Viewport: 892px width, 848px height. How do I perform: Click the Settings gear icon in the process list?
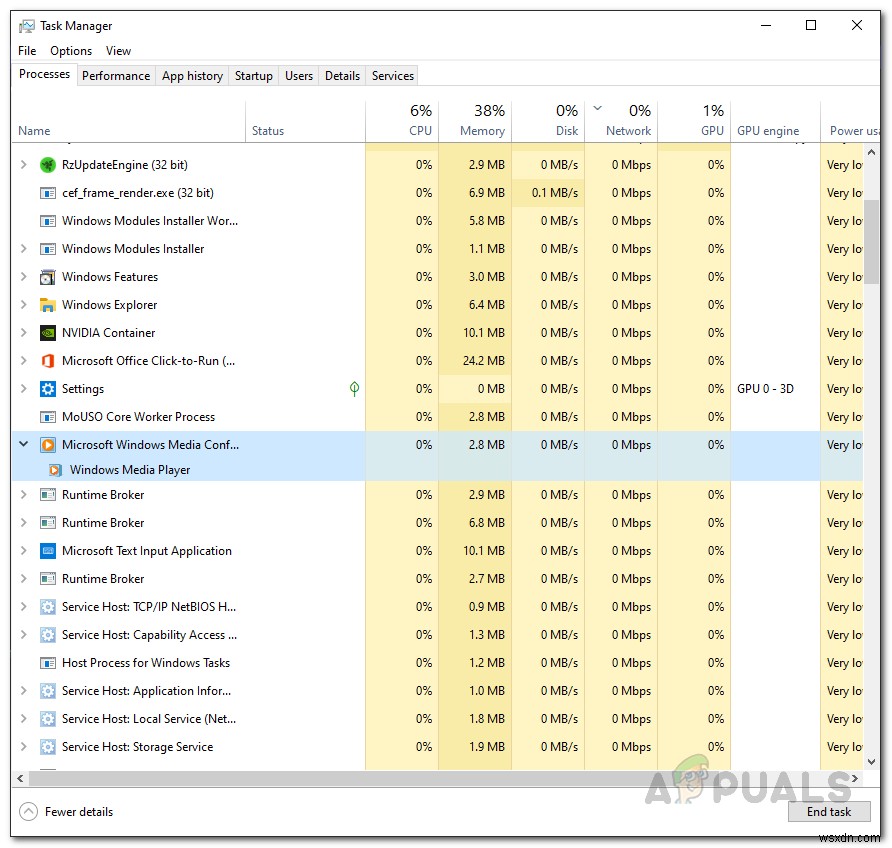[x=47, y=389]
